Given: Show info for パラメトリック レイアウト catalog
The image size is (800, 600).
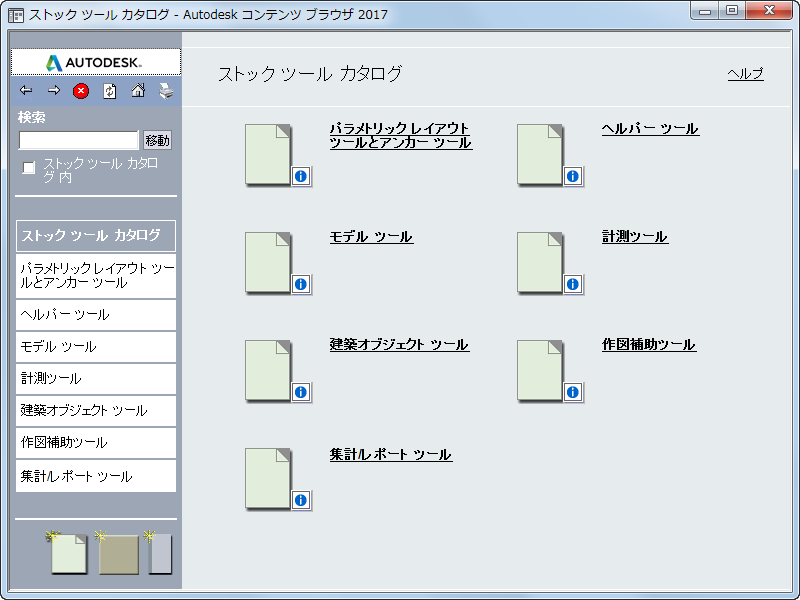Looking at the screenshot, I should click(301, 177).
